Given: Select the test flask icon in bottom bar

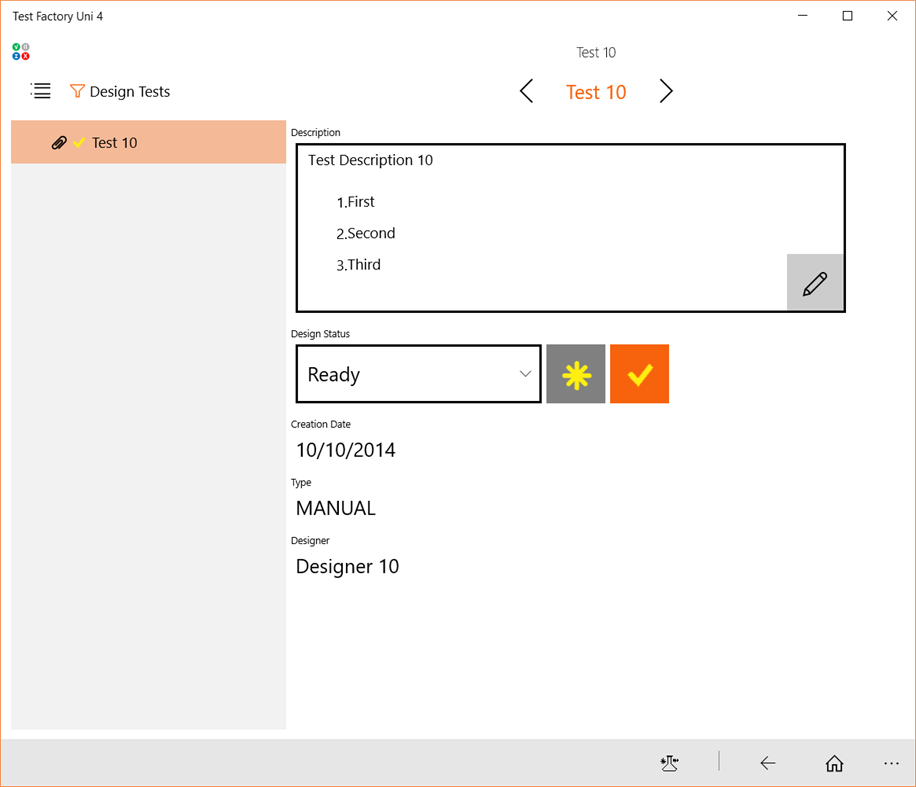Looking at the screenshot, I should point(669,763).
